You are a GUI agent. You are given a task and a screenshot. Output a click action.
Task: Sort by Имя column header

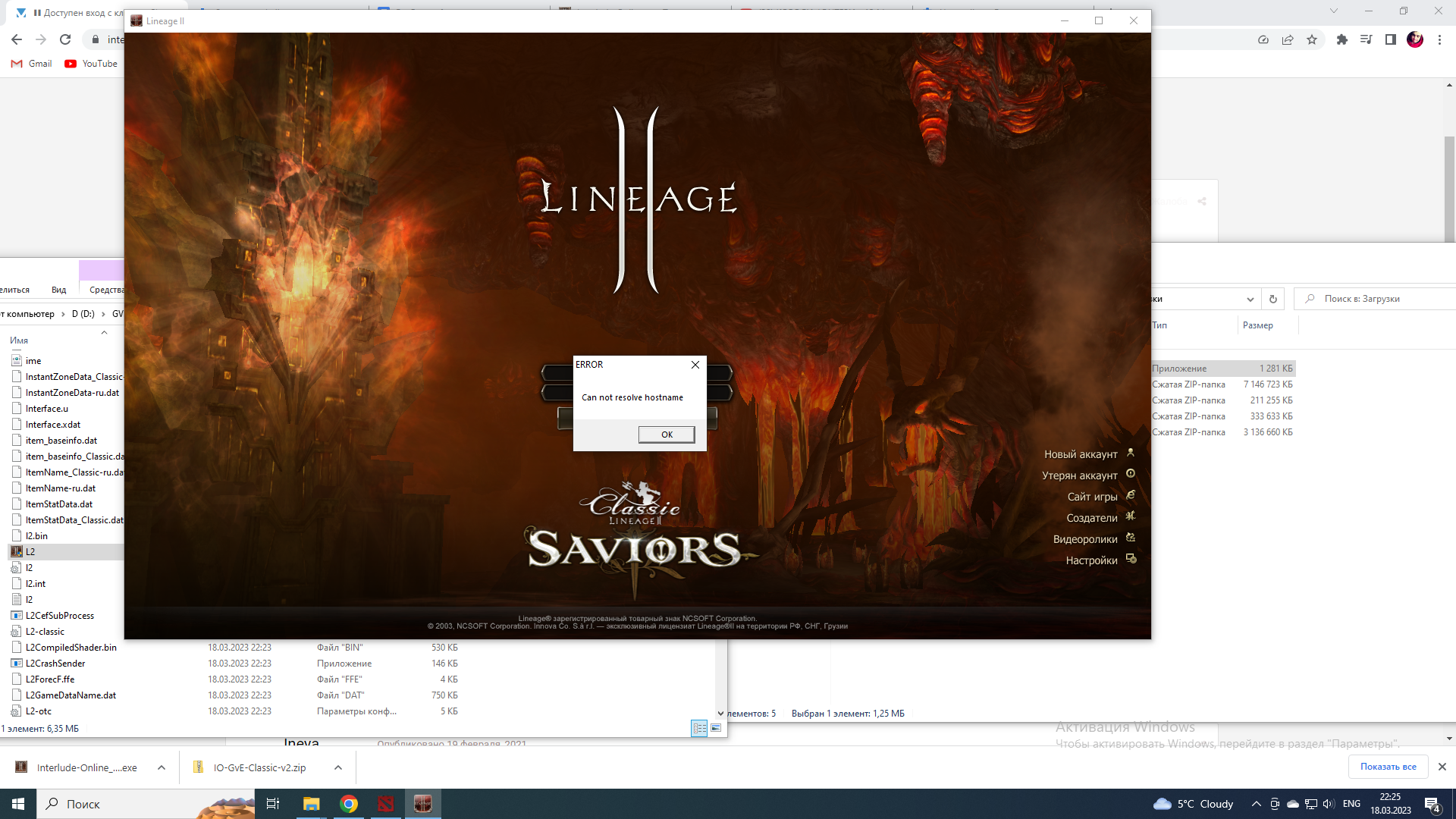pyautogui.click(x=19, y=340)
